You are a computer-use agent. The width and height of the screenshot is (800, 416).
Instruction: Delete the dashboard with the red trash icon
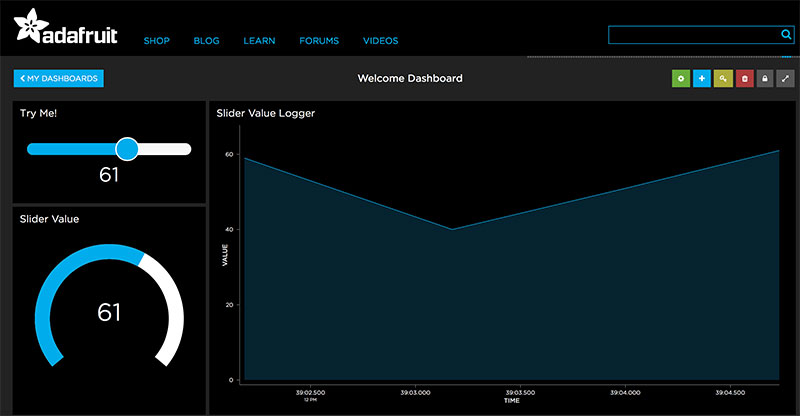pos(744,78)
